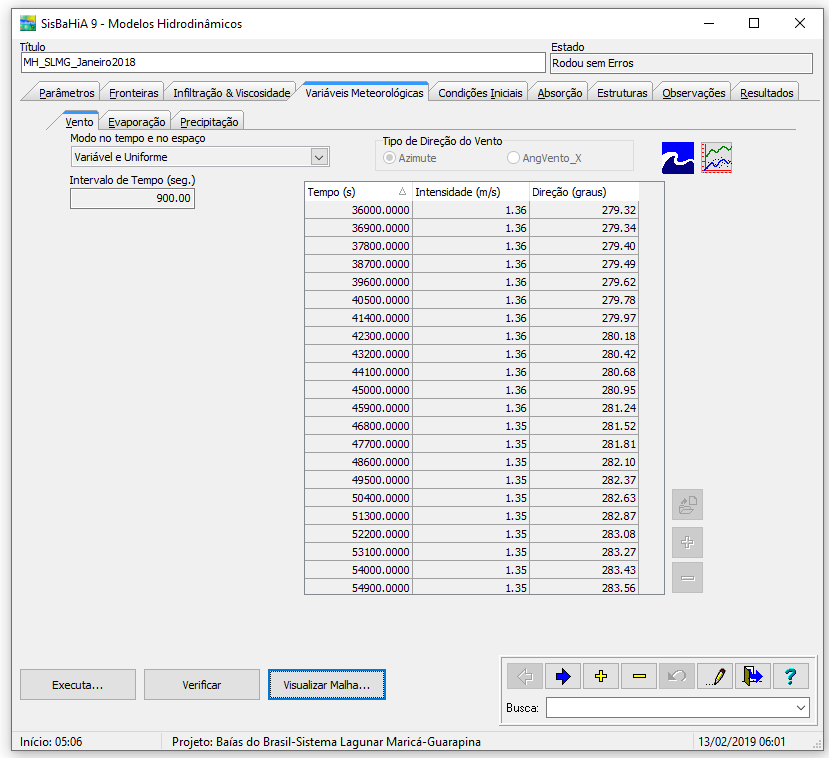Open the Fronteiras tab
The image size is (829, 758).
pos(134,93)
